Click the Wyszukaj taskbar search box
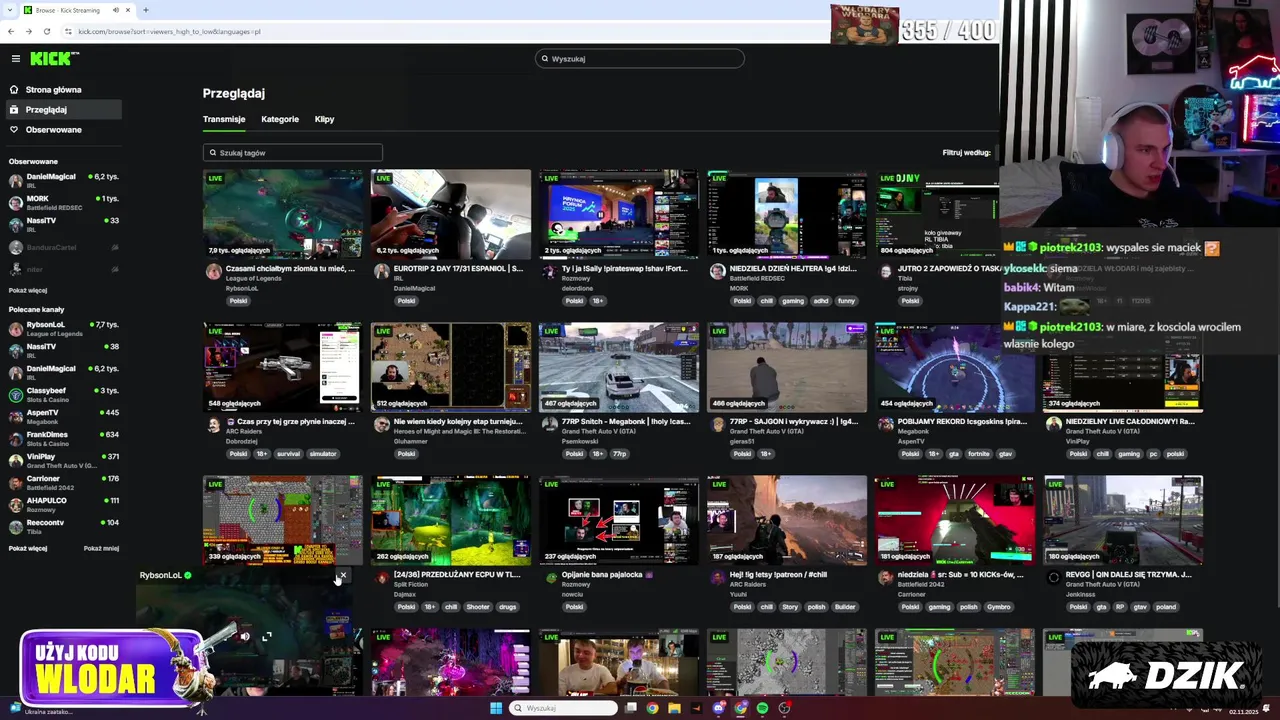The width and height of the screenshot is (1280, 720). (x=563, y=708)
